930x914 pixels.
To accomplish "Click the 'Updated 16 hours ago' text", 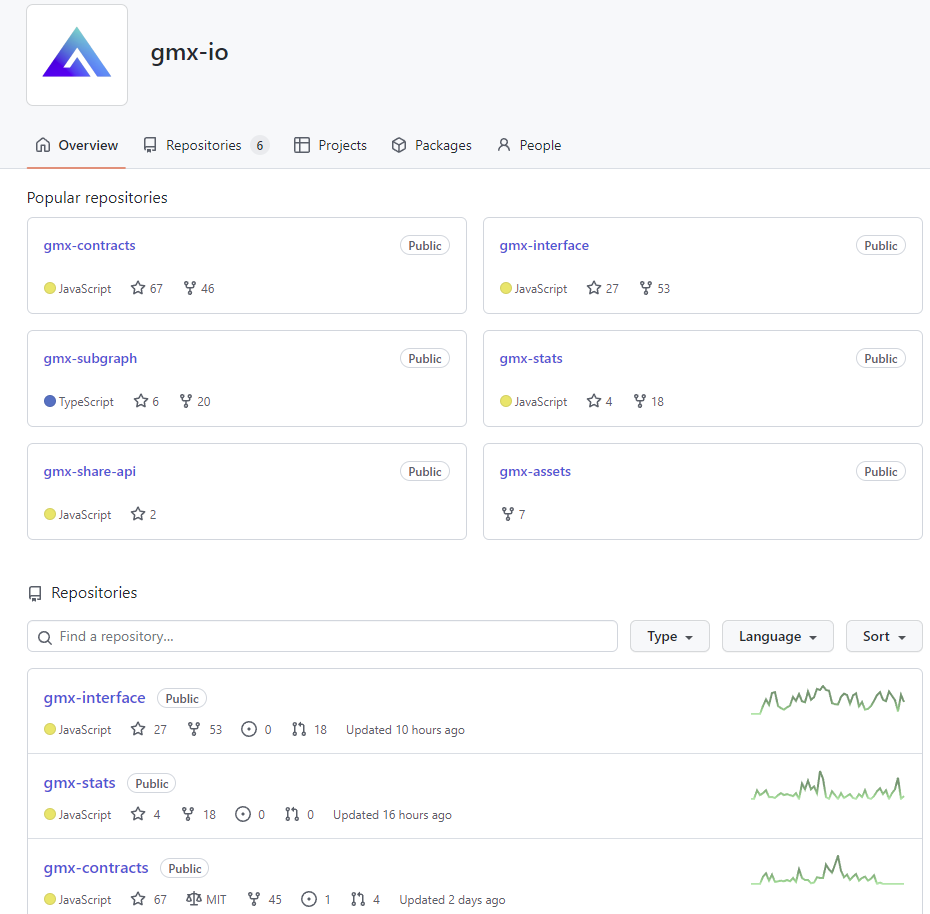I will pyautogui.click(x=392, y=815).
